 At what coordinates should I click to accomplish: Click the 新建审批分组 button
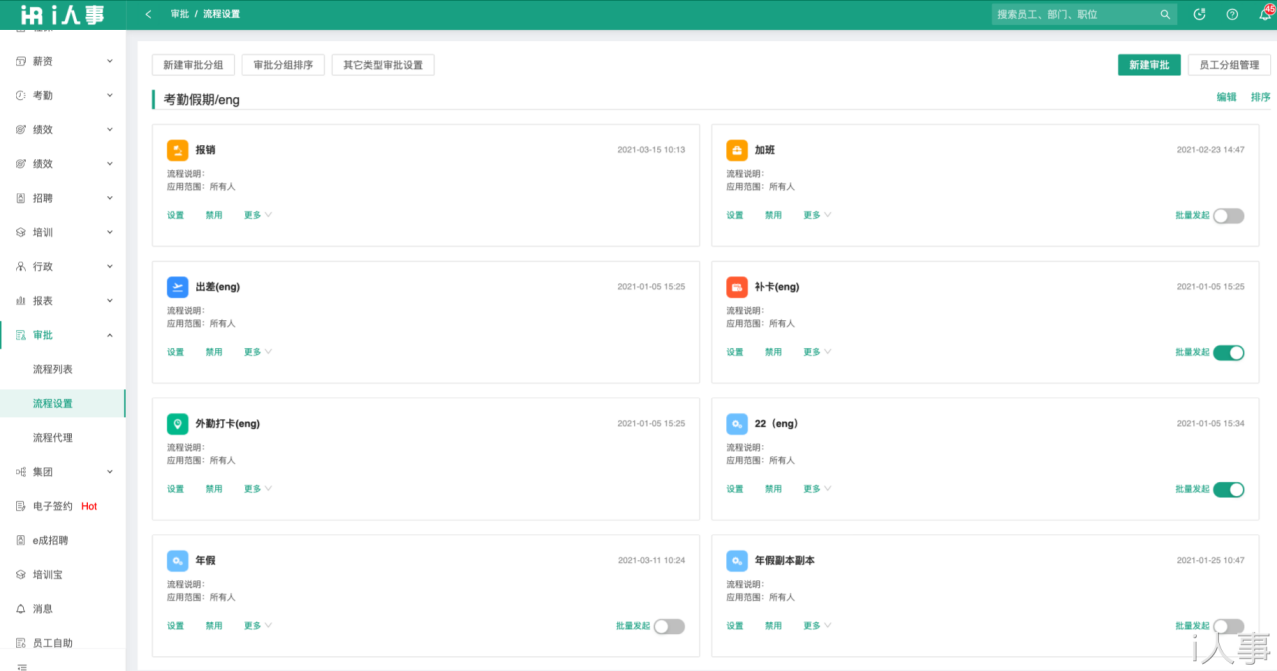pos(193,65)
